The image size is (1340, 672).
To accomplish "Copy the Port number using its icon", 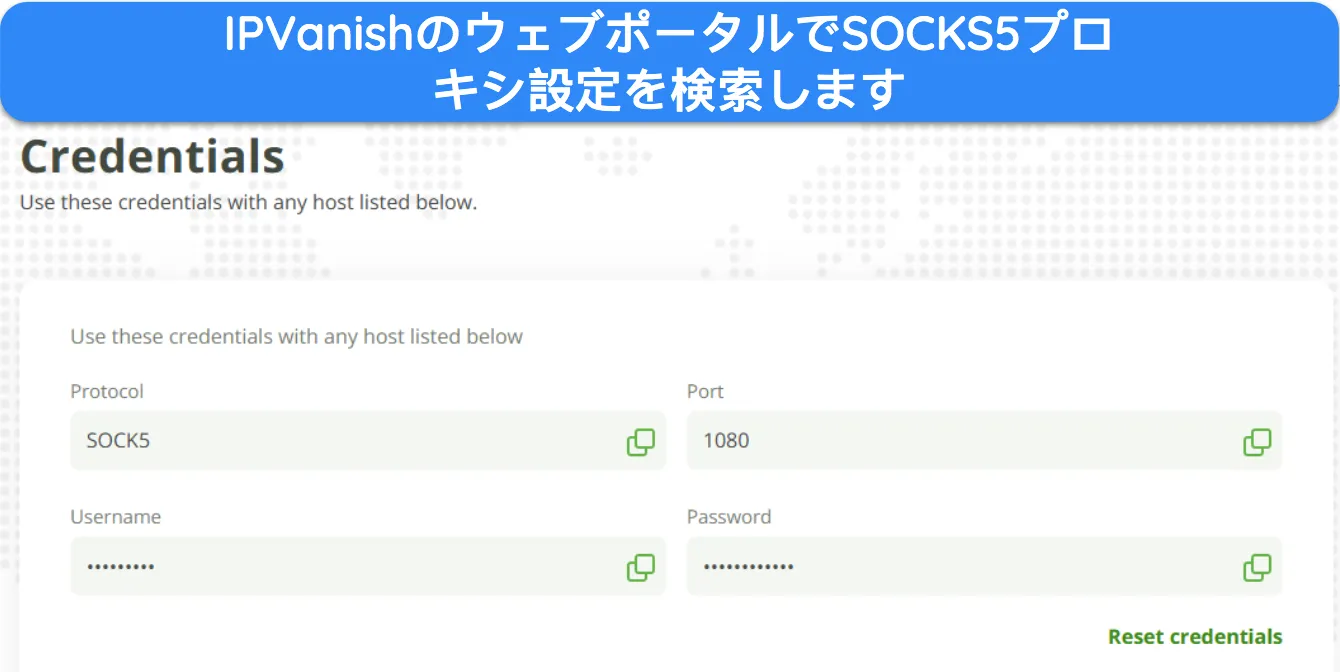I will [x=1257, y=442].
